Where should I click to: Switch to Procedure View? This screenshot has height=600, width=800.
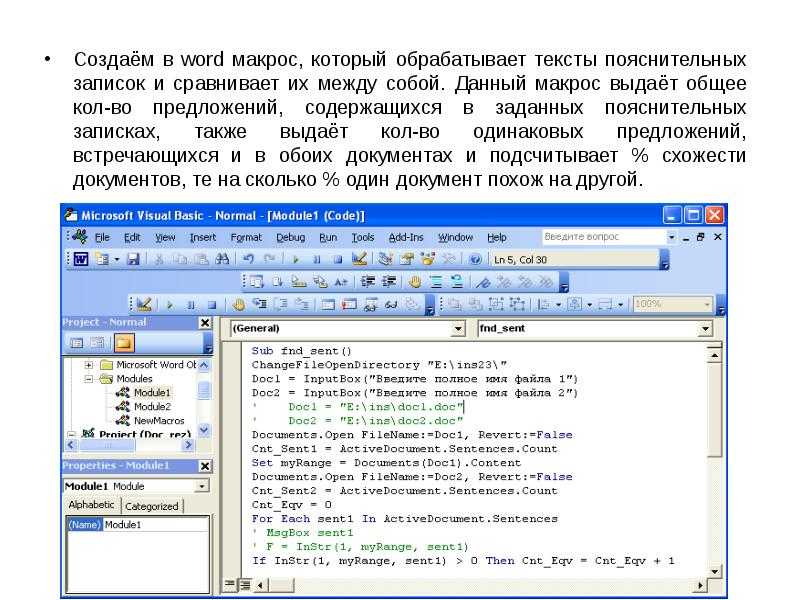click(230, 584)
